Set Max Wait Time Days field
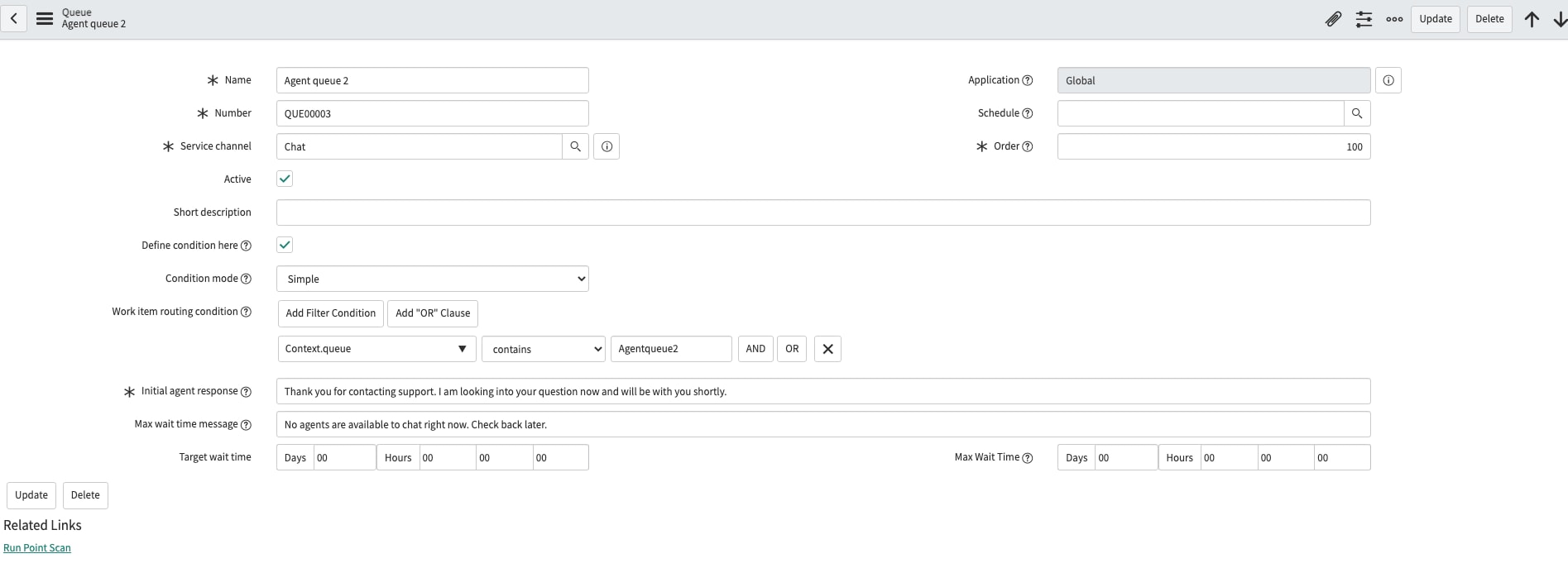 (1126, 457)
